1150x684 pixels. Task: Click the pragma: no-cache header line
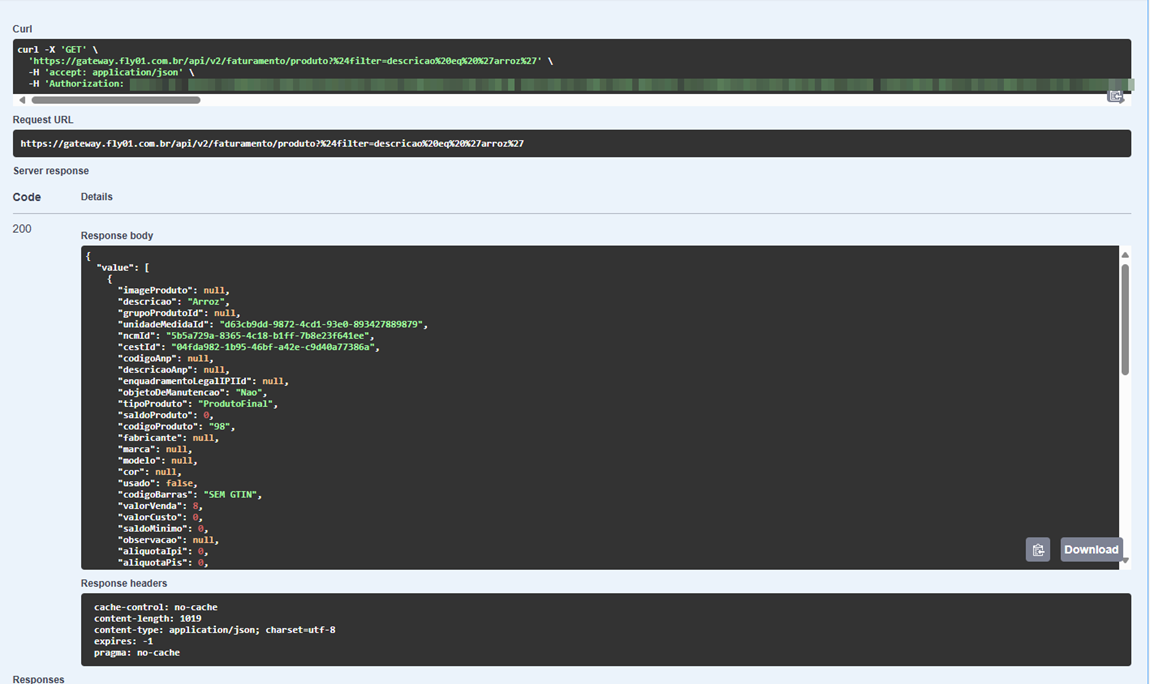click(136, 652)
